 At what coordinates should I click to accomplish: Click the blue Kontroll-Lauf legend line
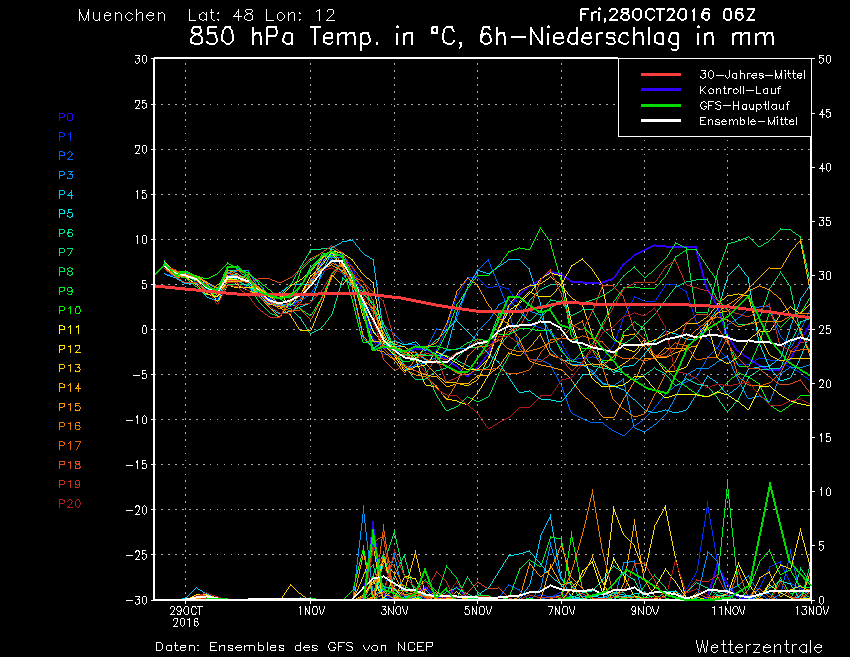661,89
